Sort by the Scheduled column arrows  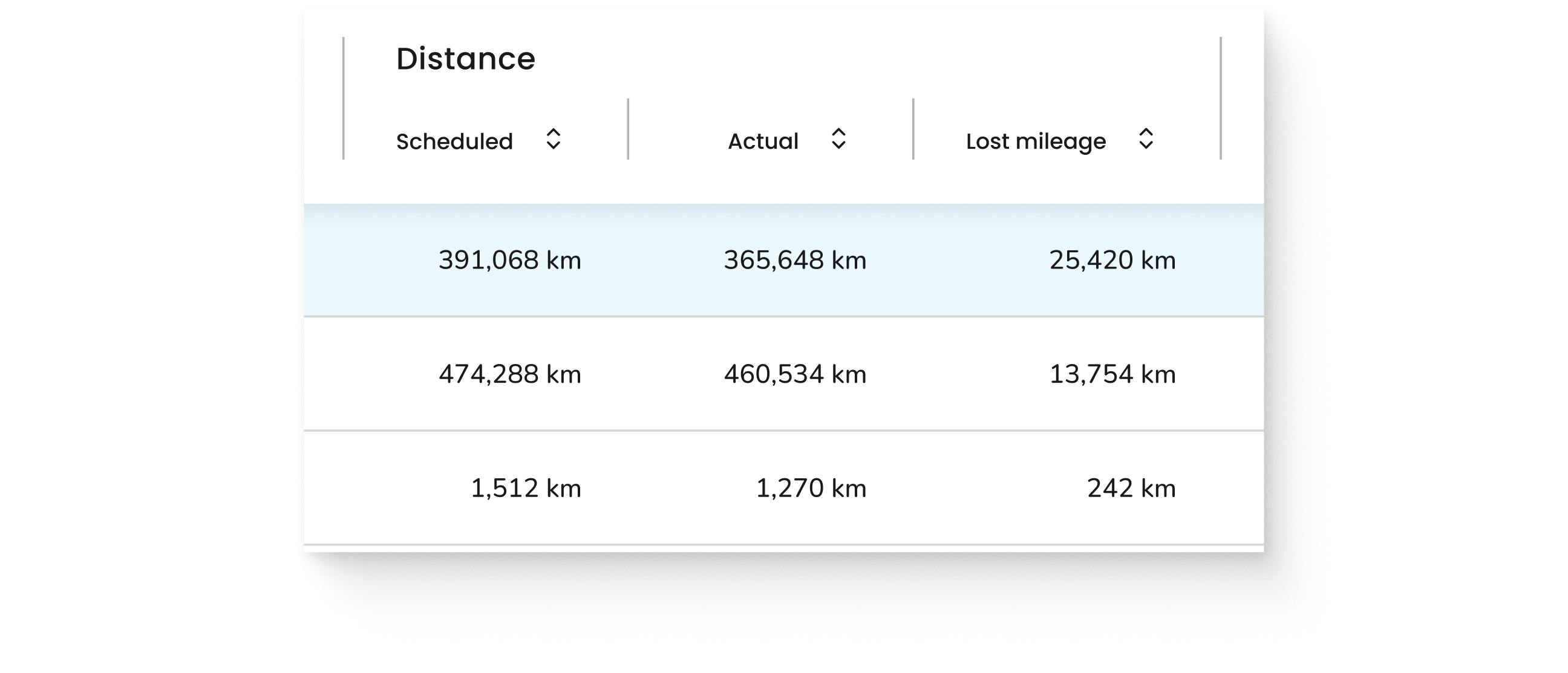pyautogui.click(x=553, y=138)
